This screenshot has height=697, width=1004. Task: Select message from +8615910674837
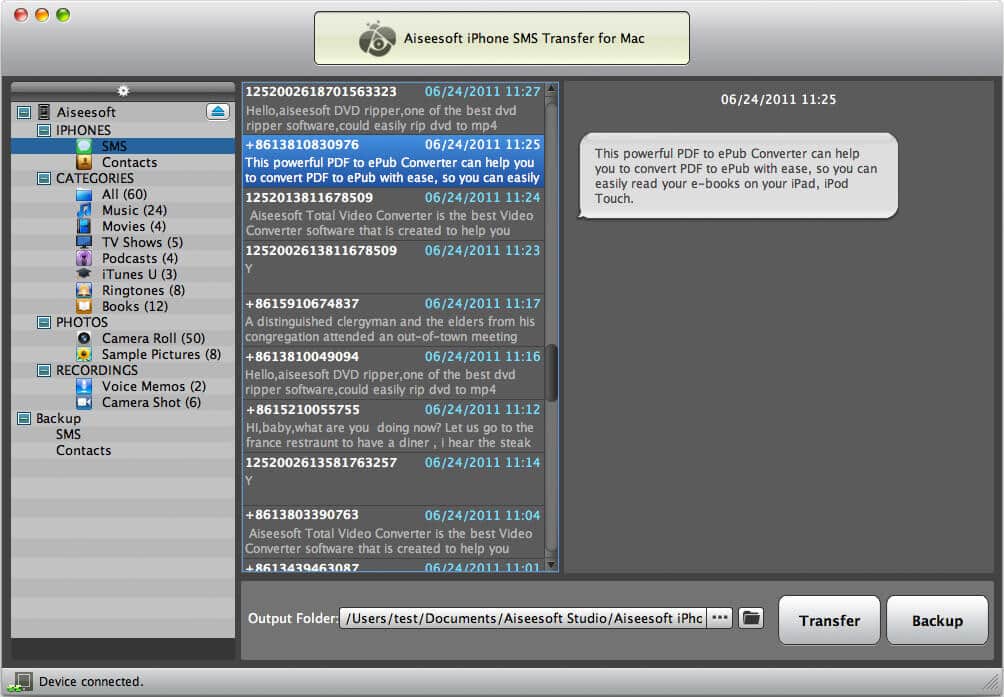393,321
